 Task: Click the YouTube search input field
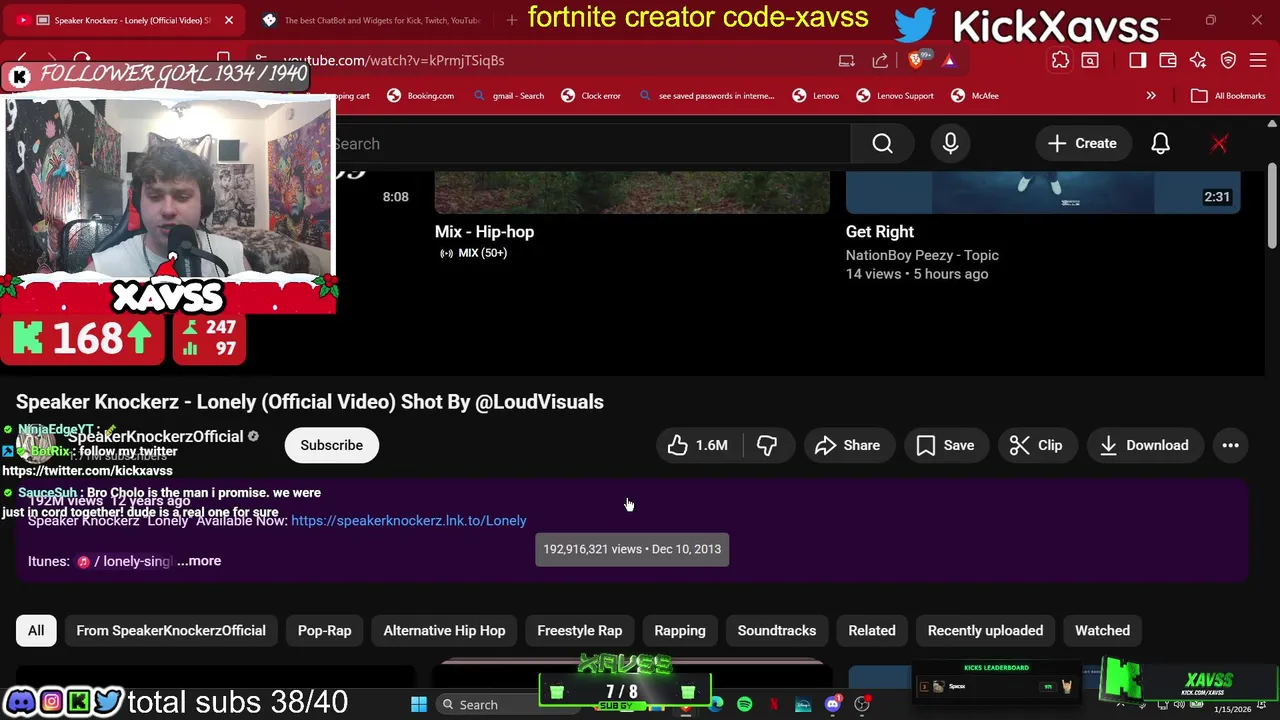592,144
